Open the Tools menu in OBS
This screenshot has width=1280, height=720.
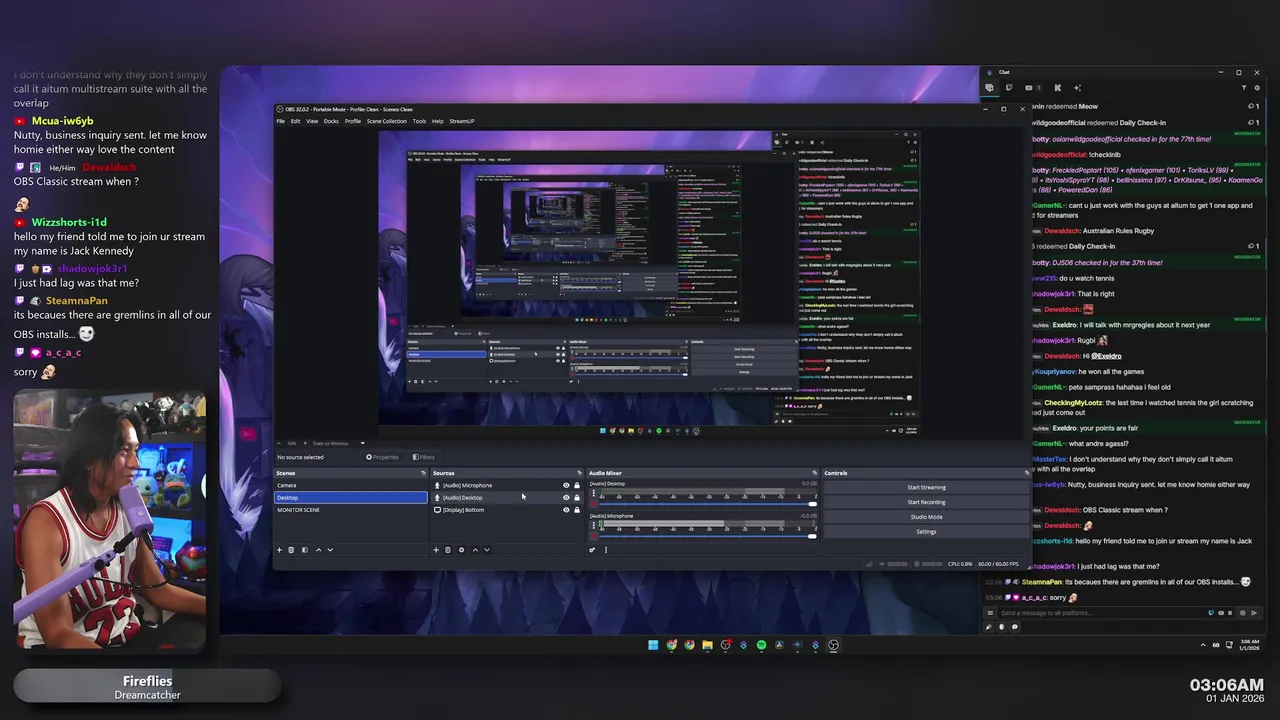tap(419, 121)
